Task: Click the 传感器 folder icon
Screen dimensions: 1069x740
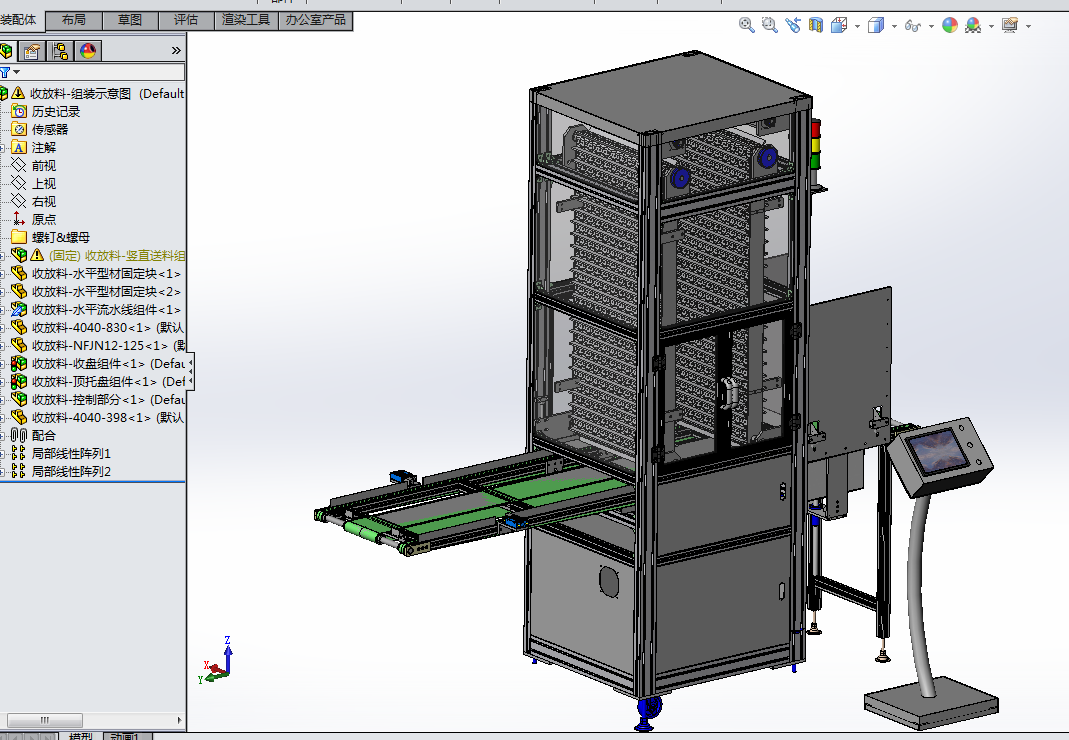Action: (x=19, y=129)
